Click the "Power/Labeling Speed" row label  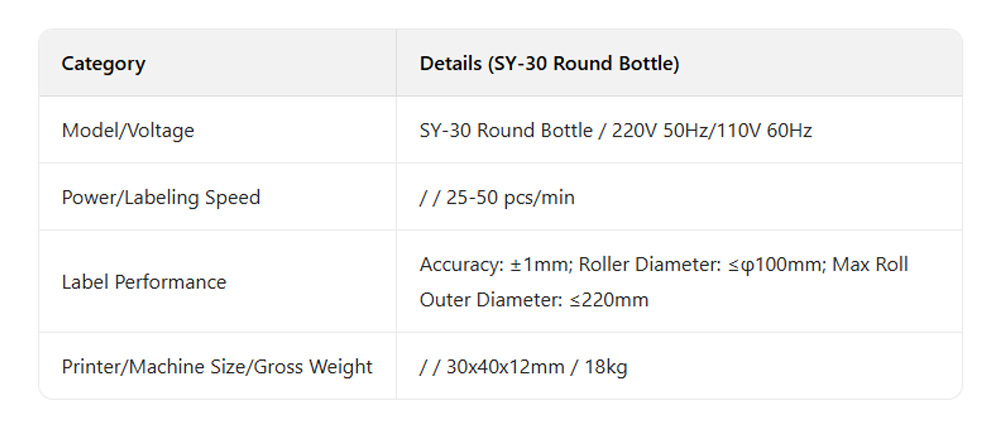pos(161,198)
